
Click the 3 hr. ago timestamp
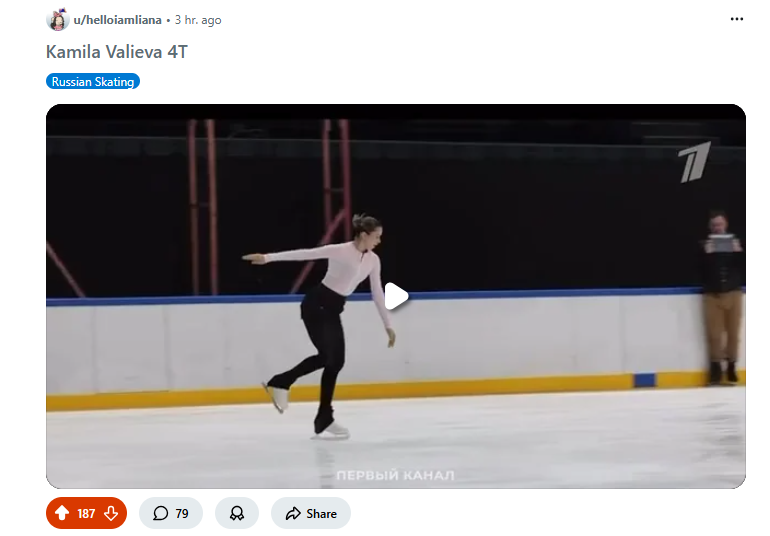(198, 20)
